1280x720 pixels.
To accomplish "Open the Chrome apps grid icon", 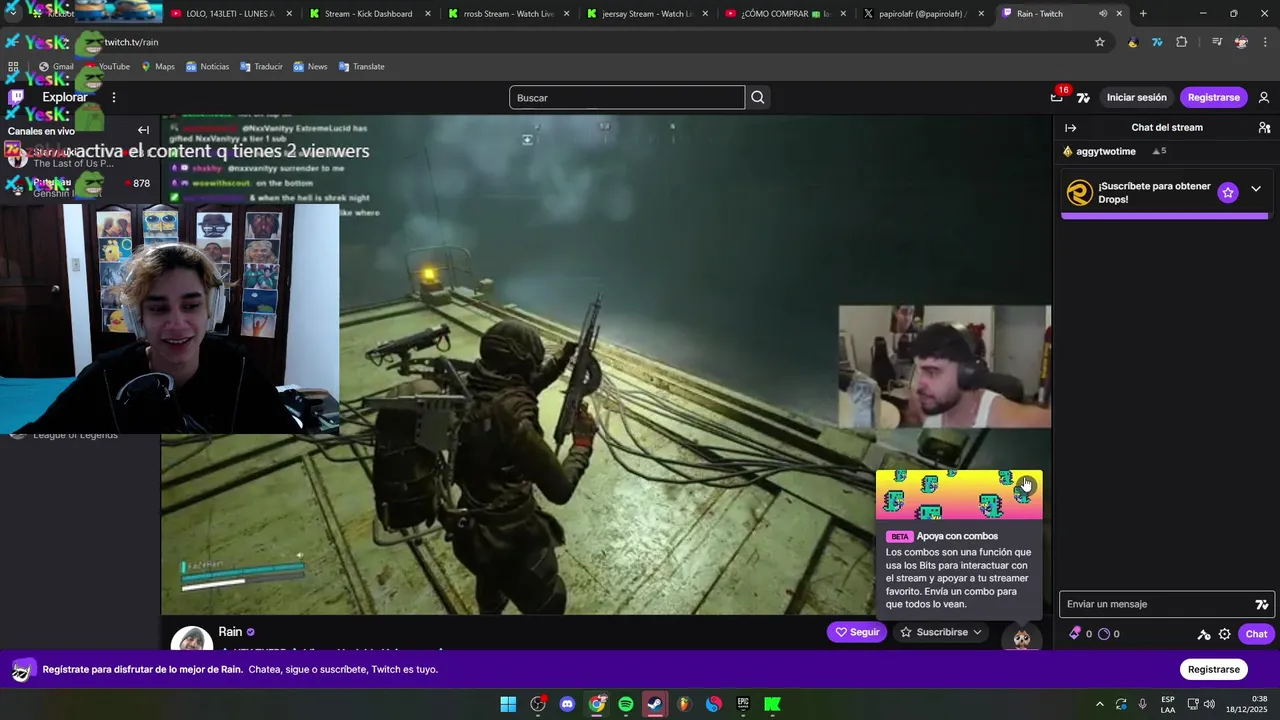I will point(14,67).
